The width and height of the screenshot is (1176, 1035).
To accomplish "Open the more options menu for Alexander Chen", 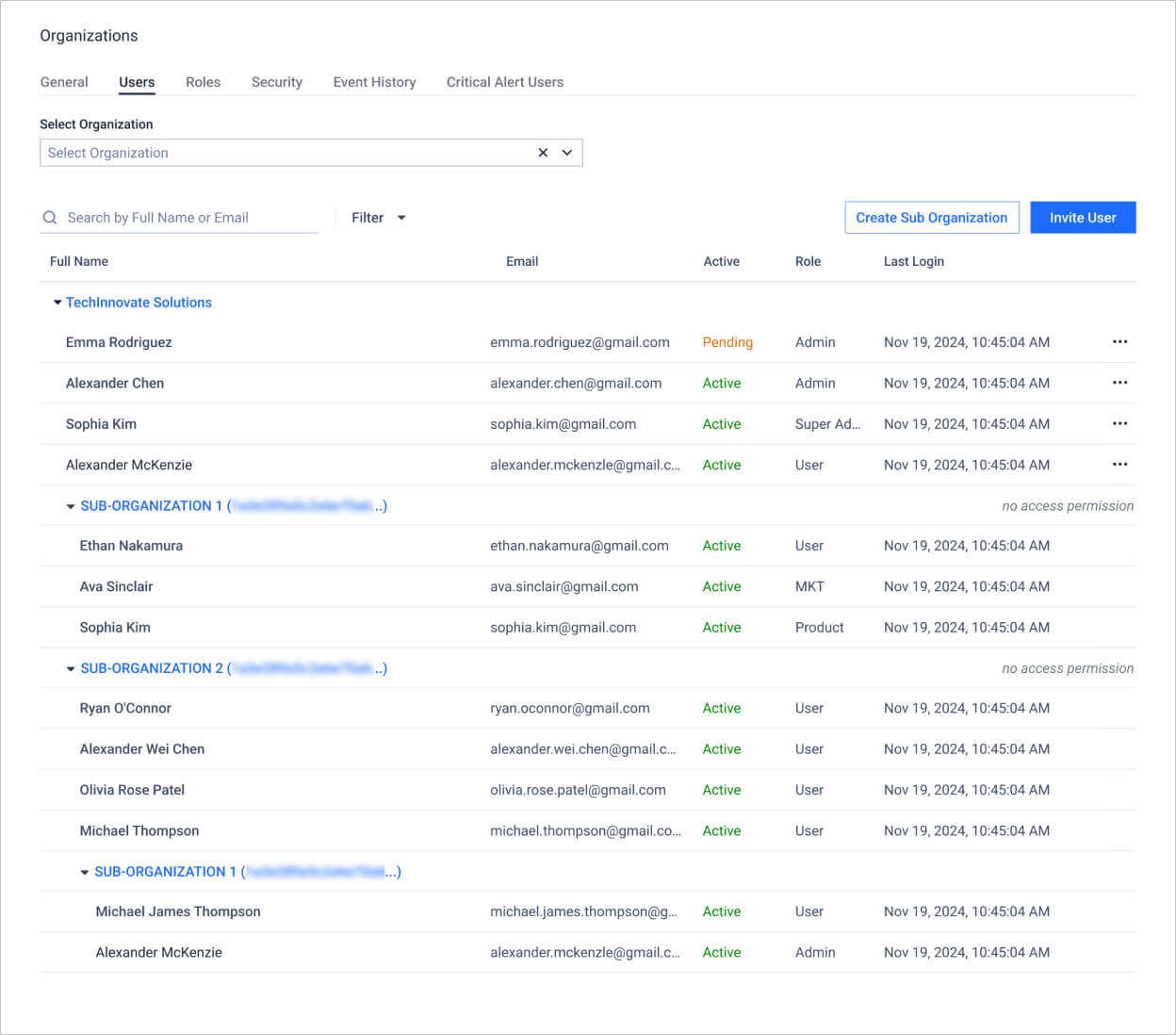I will (x=1119, y=383).
